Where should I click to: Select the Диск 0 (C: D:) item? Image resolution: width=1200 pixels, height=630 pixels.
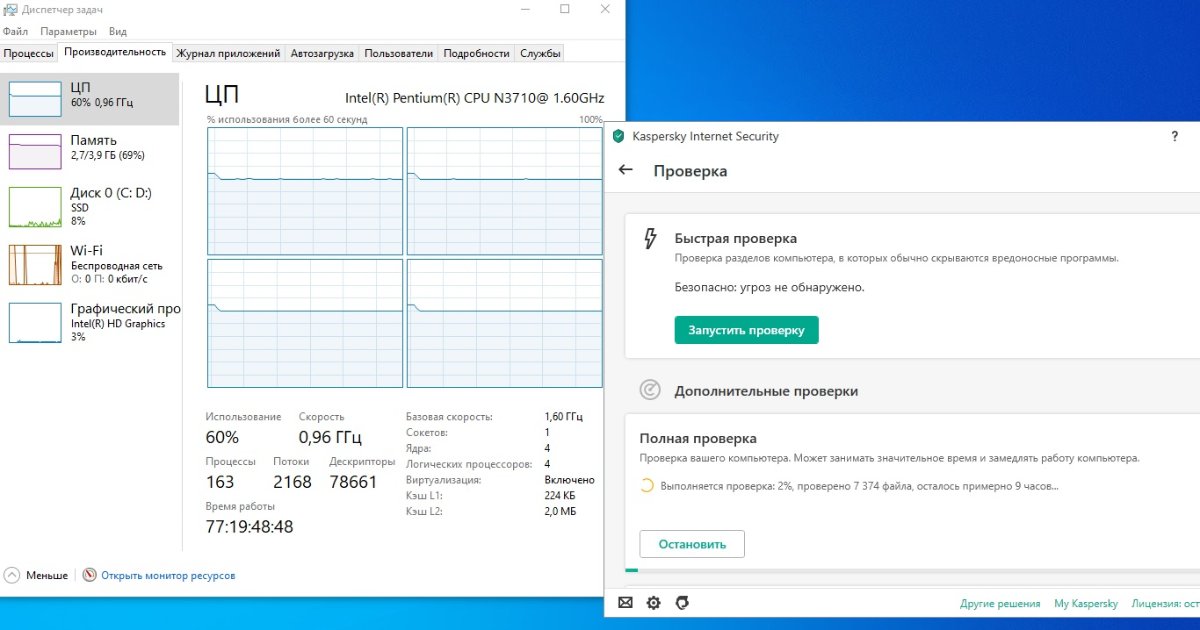coord(90,206)
